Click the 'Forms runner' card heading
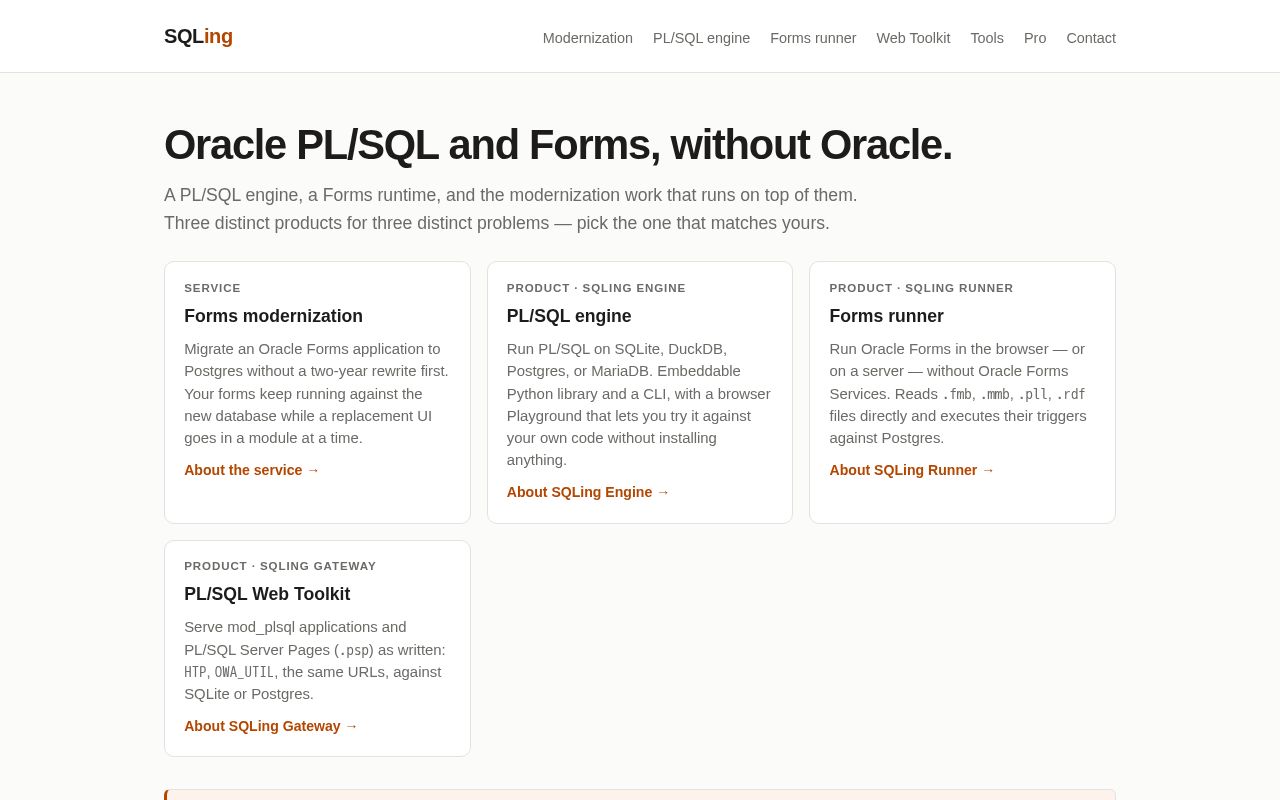The width and height of the screenshot is (1280, 800). coord(886,316)
